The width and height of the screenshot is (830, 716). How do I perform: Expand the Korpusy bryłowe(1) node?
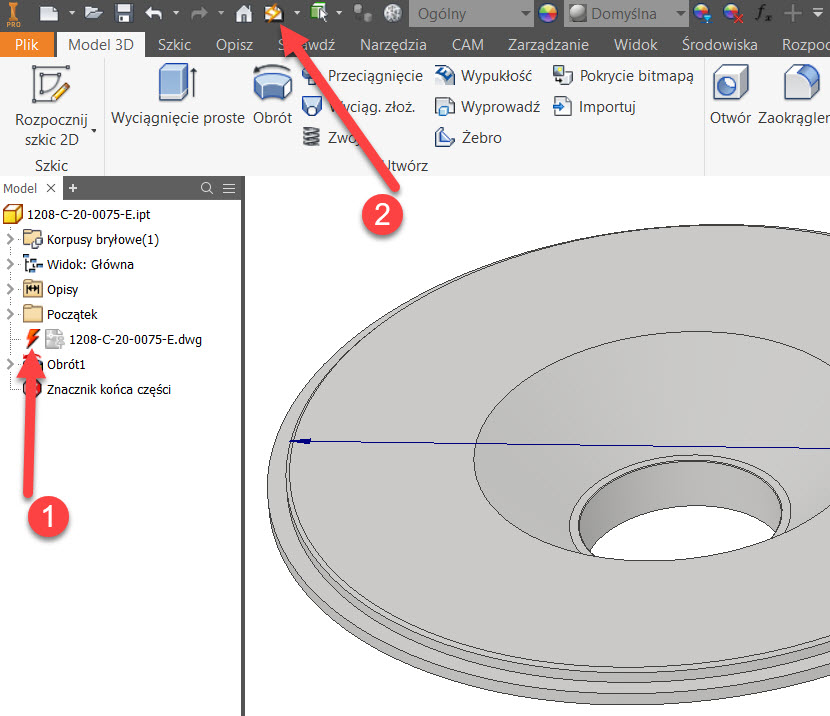[10, 240]
